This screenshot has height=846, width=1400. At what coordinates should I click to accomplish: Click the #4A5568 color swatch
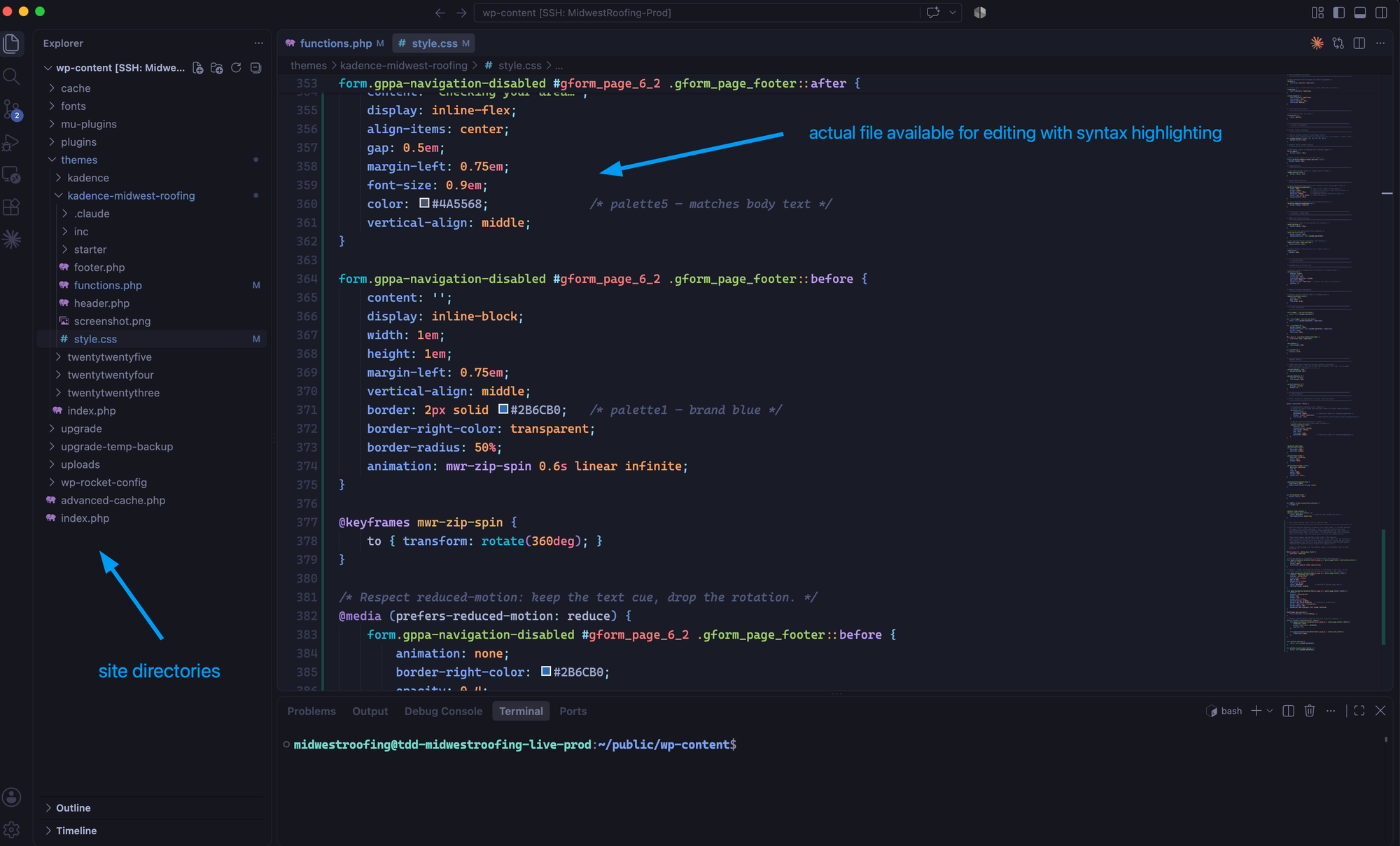(x=424, y=203)
